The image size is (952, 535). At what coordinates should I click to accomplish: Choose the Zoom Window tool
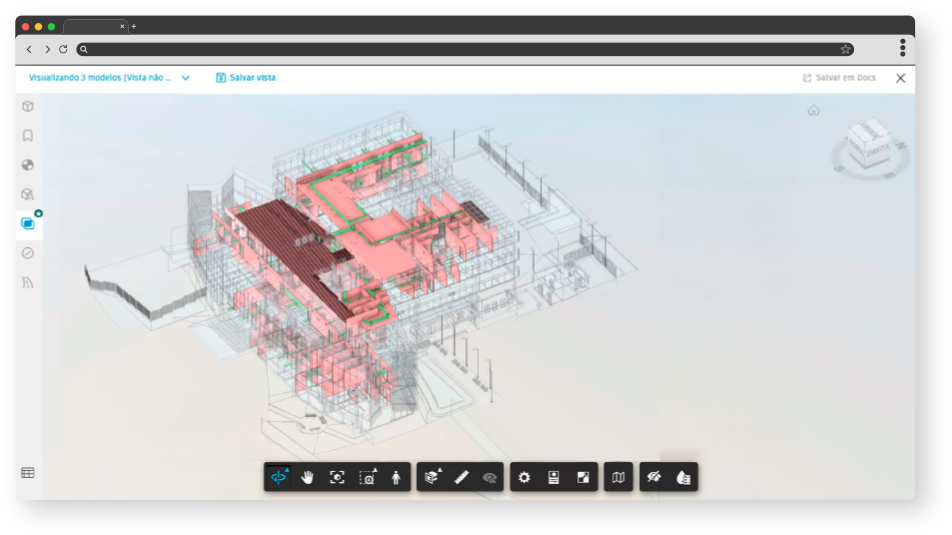coord(367,477)
